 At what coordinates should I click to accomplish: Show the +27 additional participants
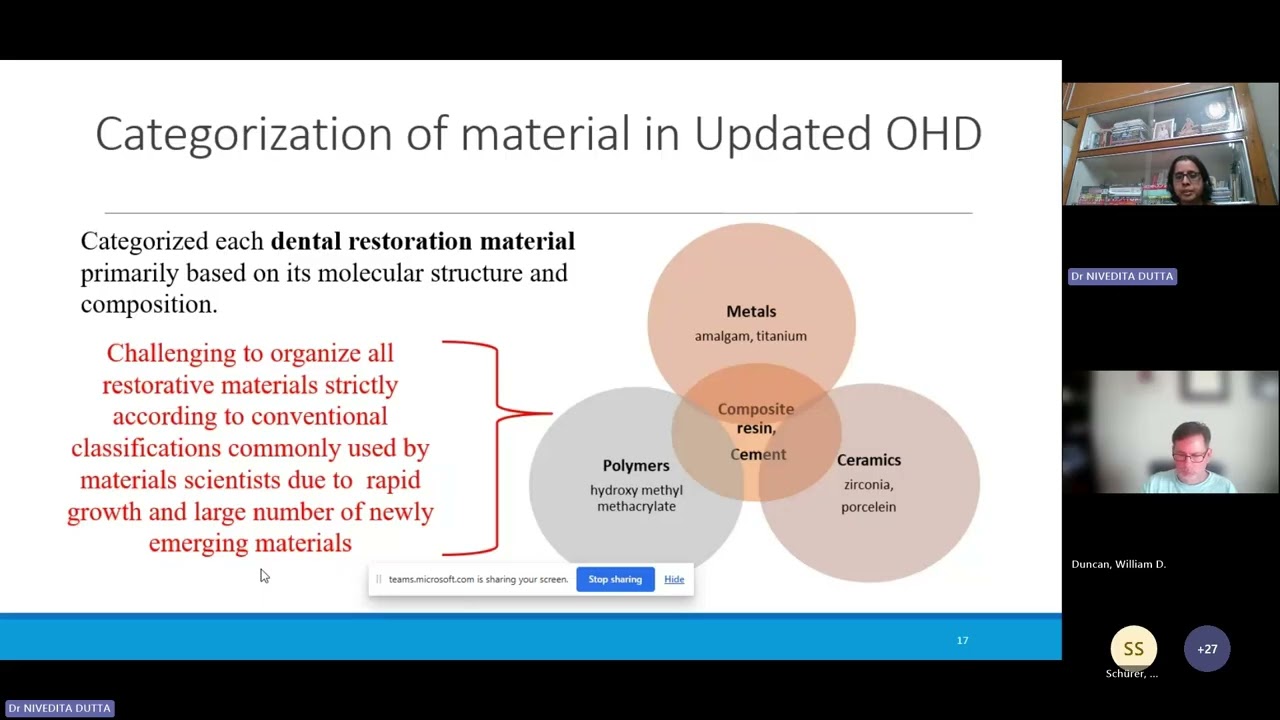pos(1207,649)
